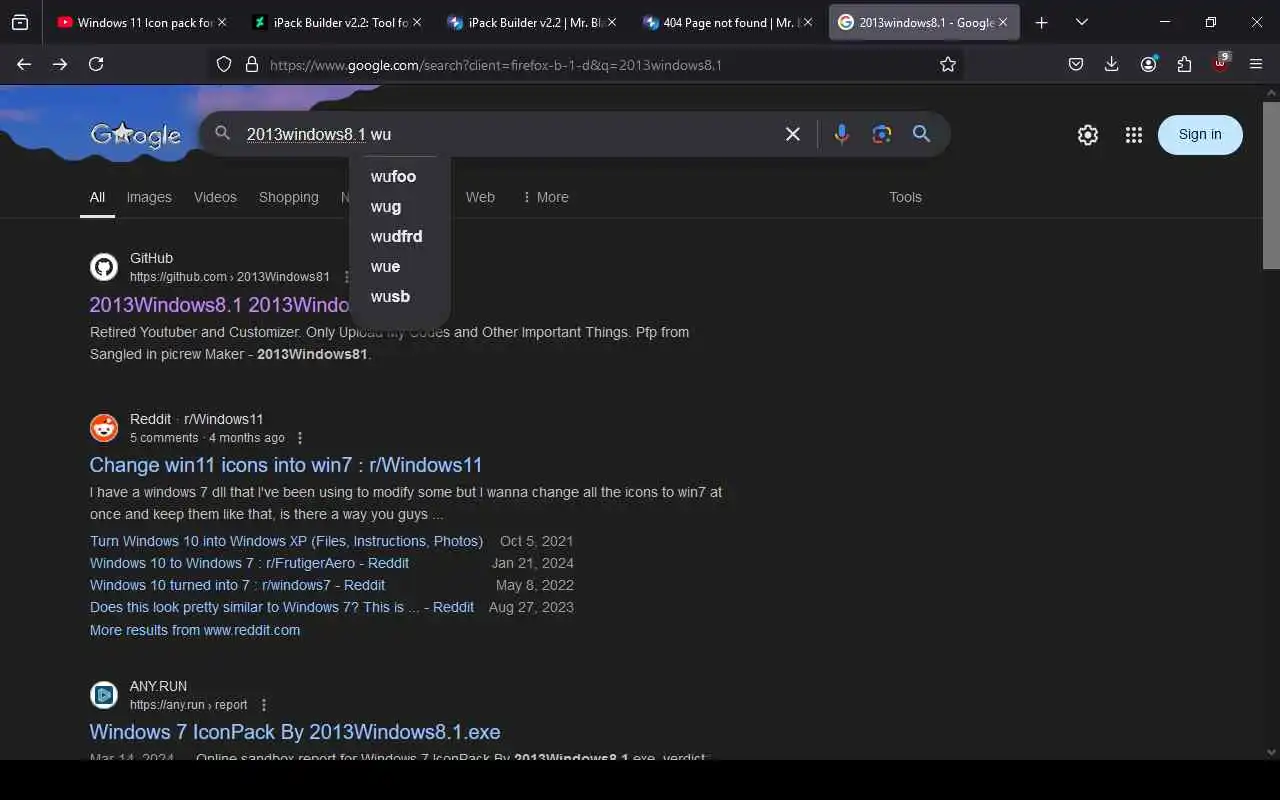Open the Google apps grid
The width and height of the screenshot is (1280, 800).
(1133, 135)
